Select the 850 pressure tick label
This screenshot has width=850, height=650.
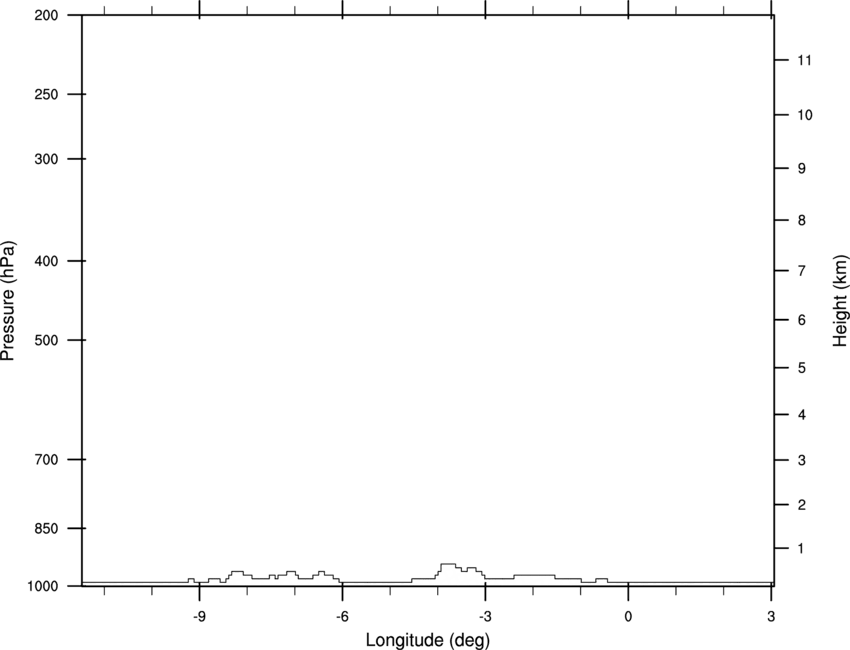(x=46, y=527)
